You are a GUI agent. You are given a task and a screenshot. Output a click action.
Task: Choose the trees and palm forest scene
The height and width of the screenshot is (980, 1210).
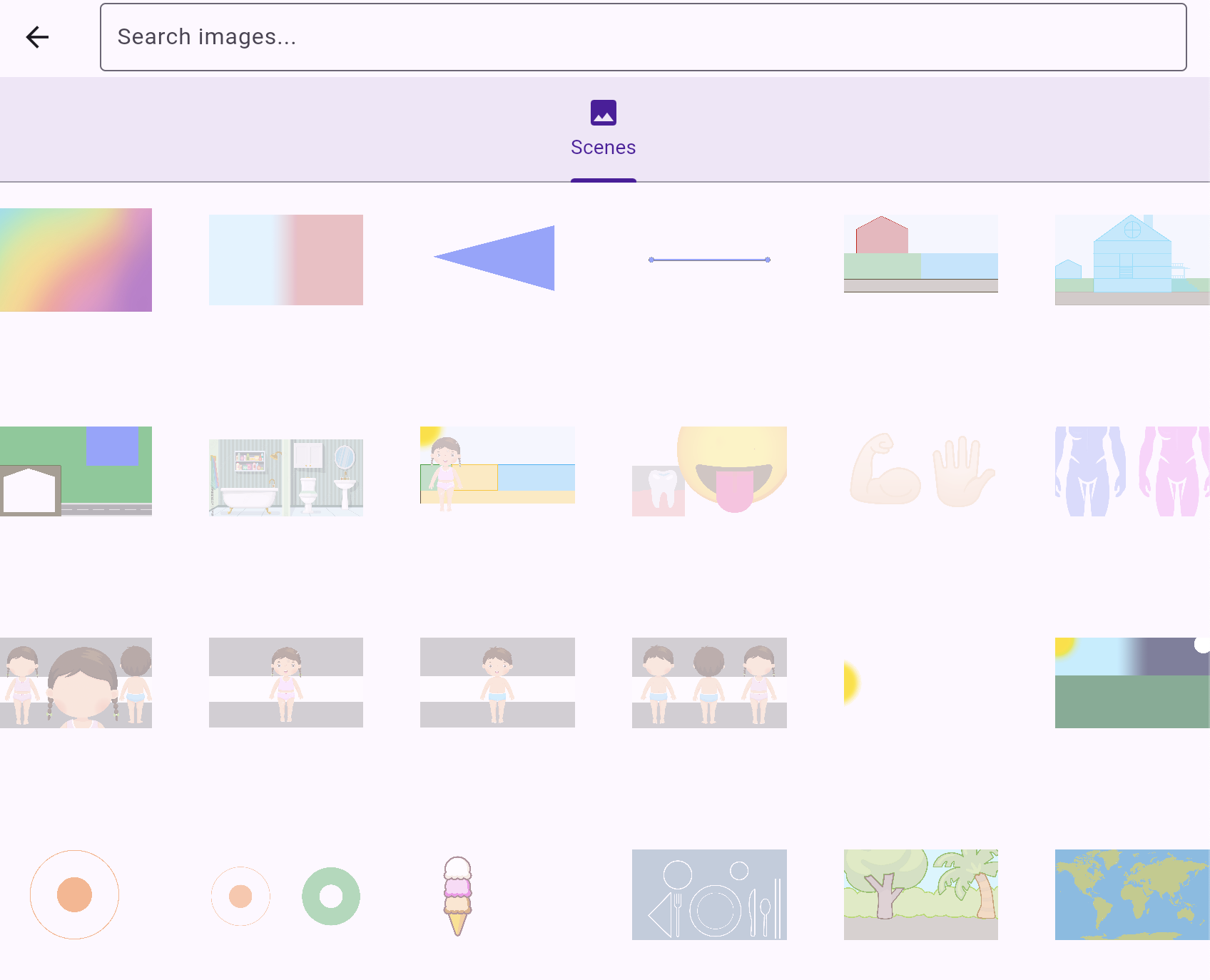point(920,894)
